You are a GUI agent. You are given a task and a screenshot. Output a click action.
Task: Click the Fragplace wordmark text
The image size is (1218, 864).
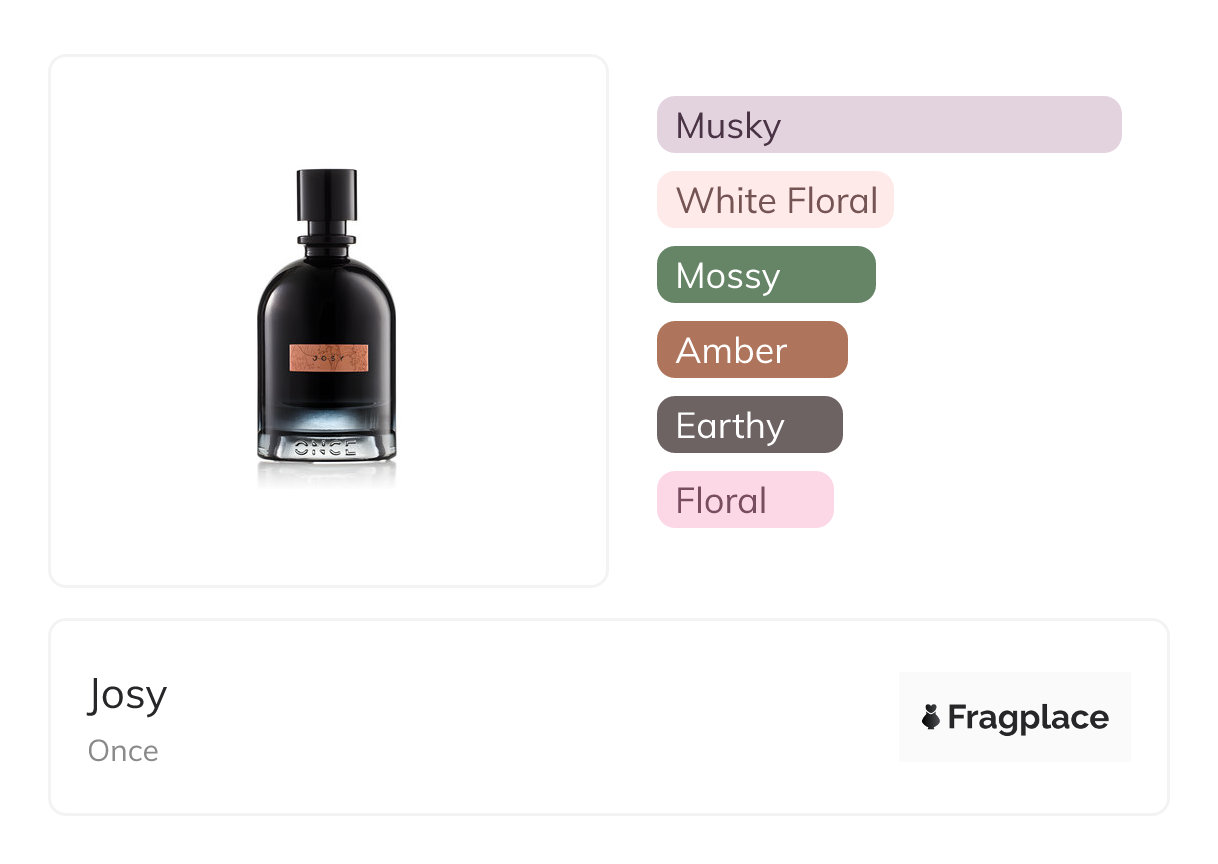pyautogui.click(x=1028, y=718)
